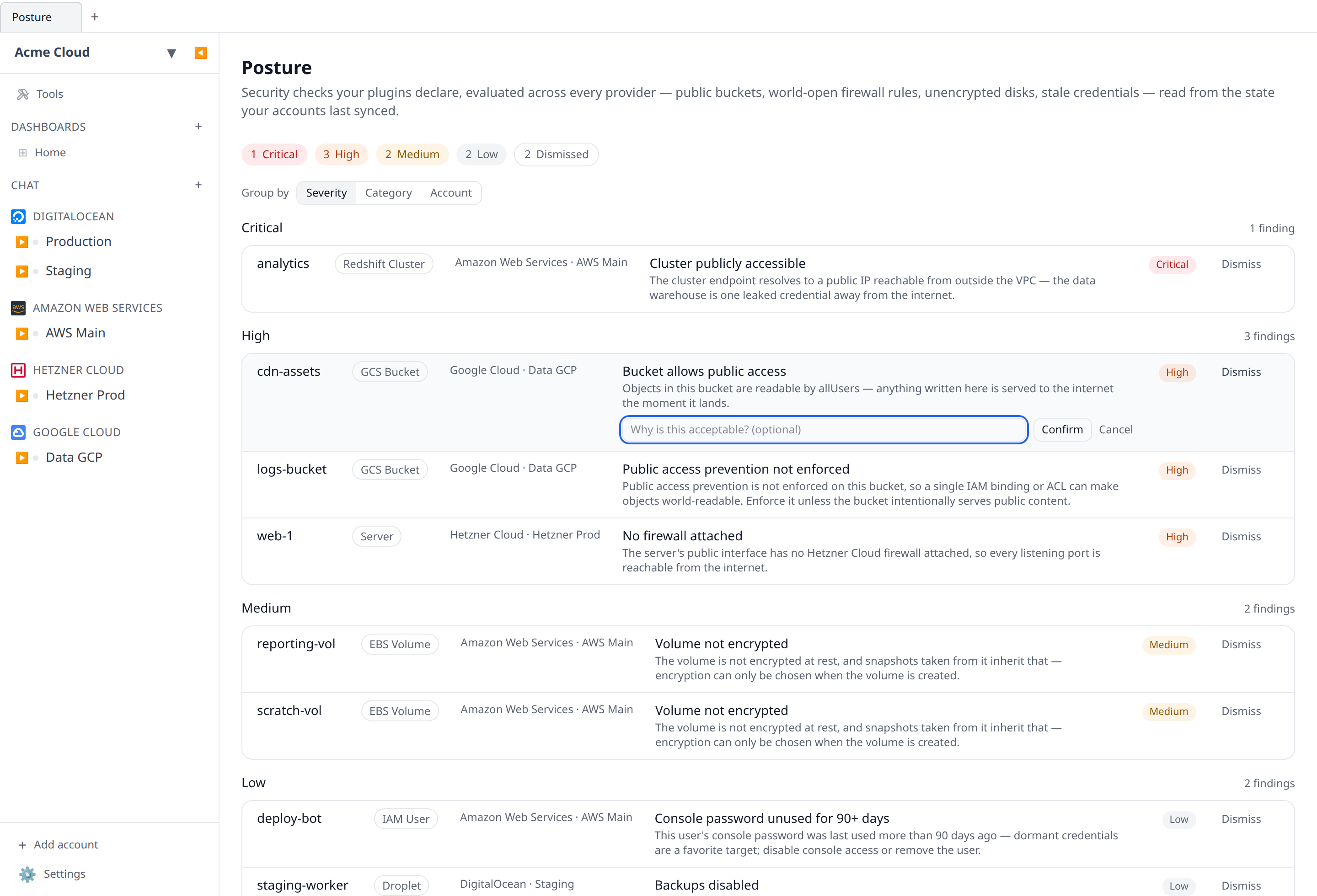Dismiss the staging-worker backups finding
1317x896 pixels.
click(1241, 886)
